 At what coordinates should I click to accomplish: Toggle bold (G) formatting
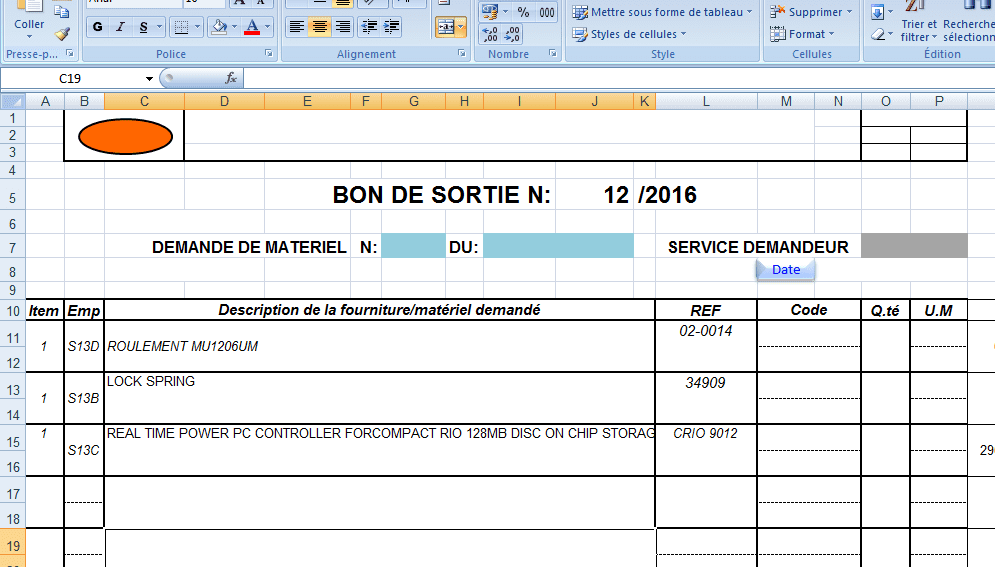pyautogui.click(x=97, y=27)
